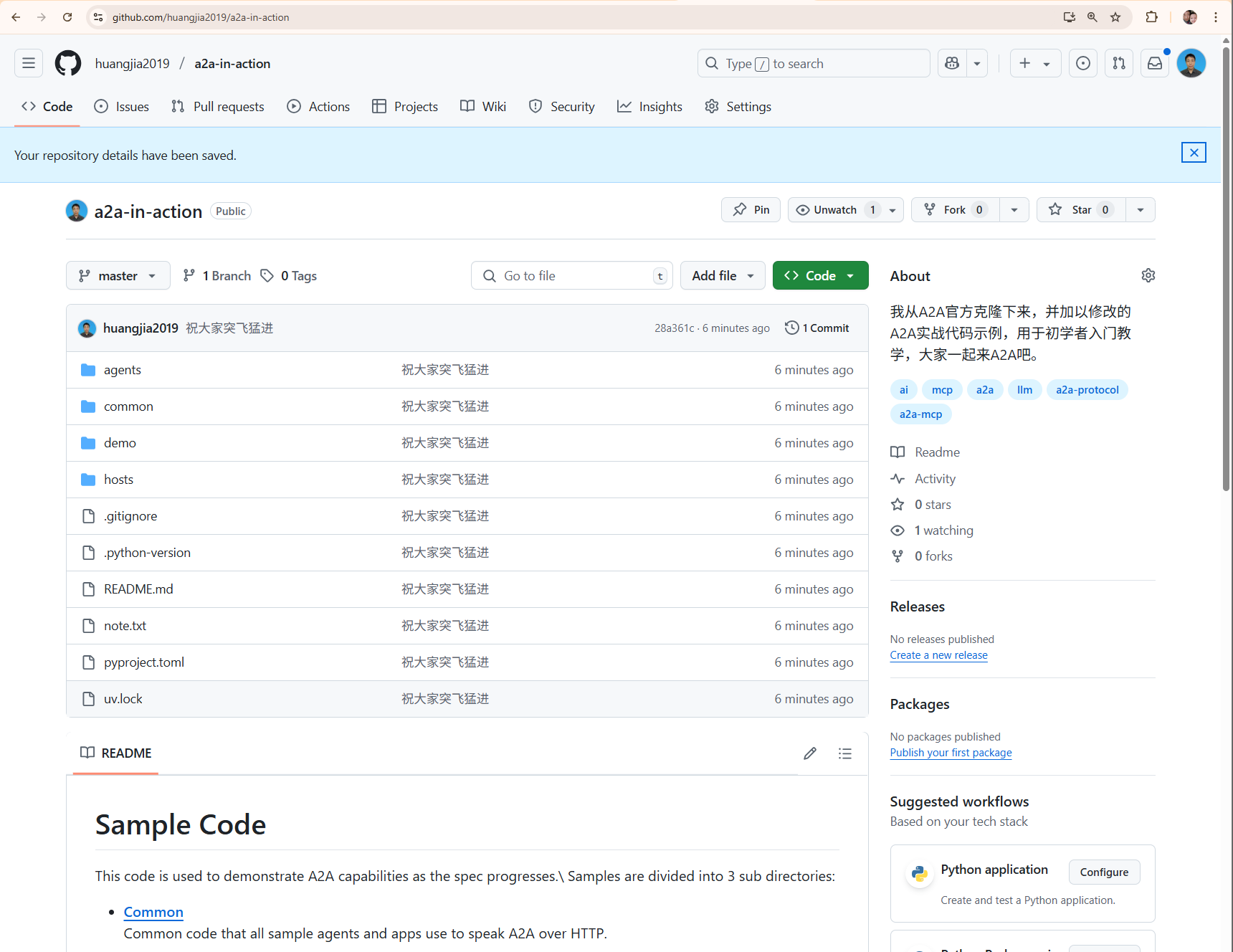This screenshot has width=1233, height=952.
Task: Edit README with the pencil icon
Action: pos(810,753)
